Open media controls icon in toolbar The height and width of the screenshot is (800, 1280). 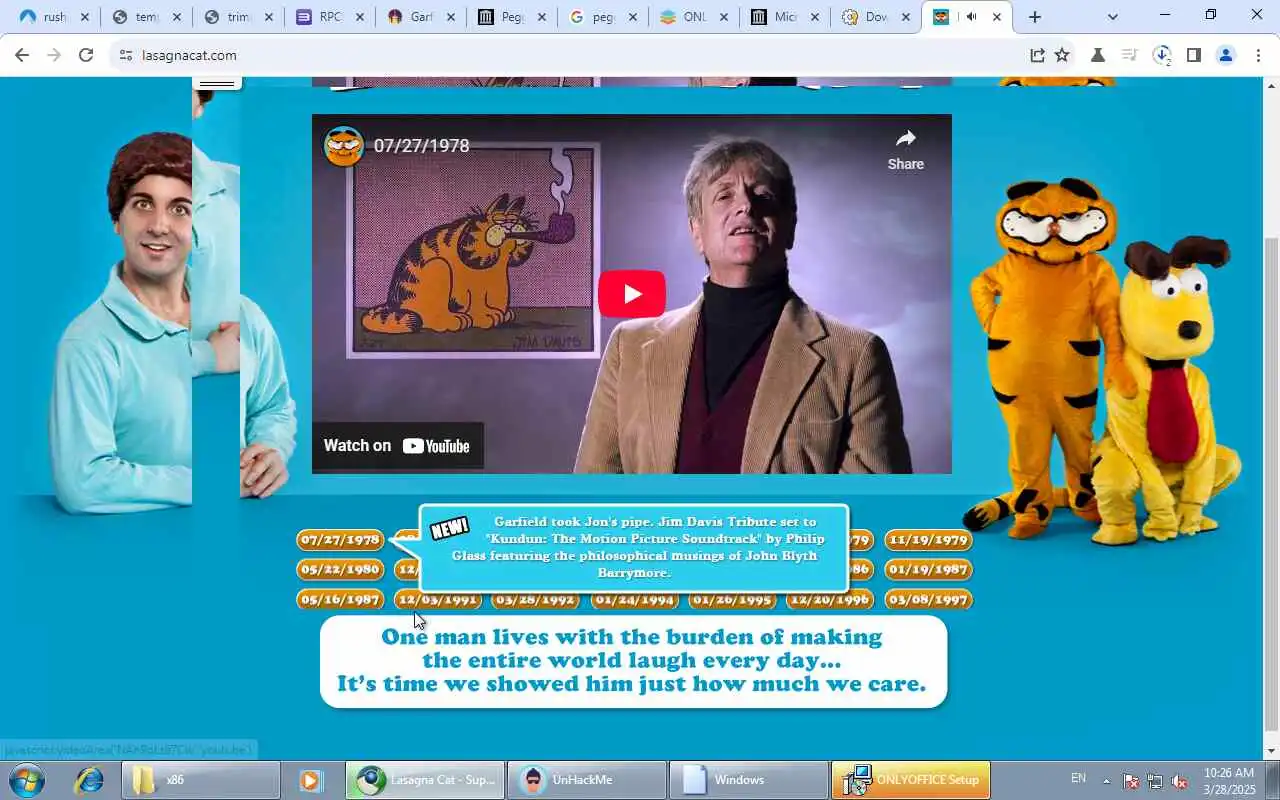pyautogui.click(x=1130, y=55)
